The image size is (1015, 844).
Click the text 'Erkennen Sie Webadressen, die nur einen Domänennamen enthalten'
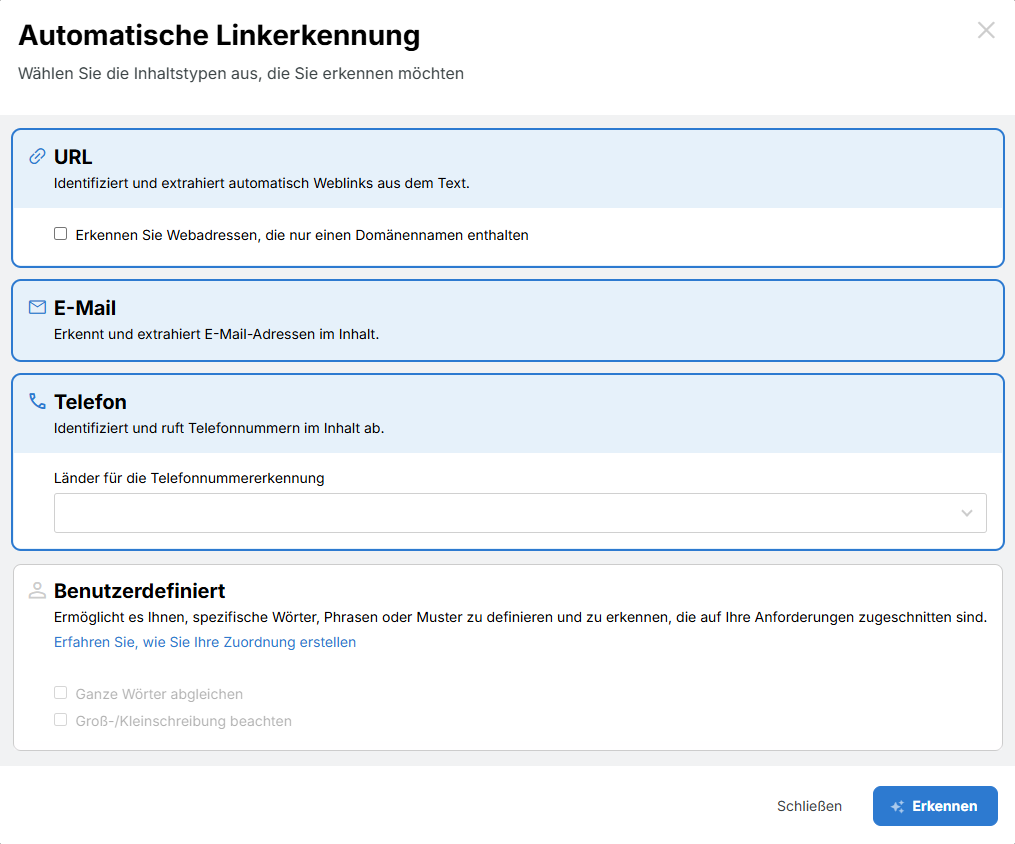click(302, 235)
